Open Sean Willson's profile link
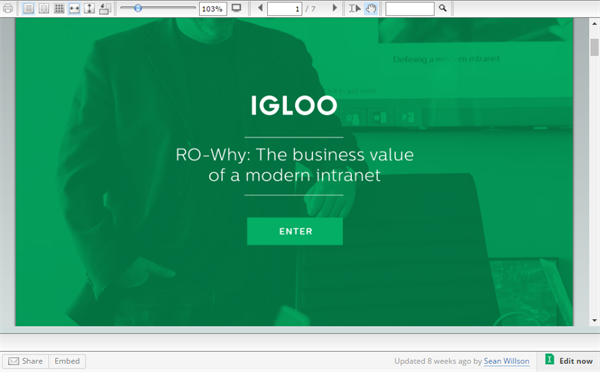 506,361
